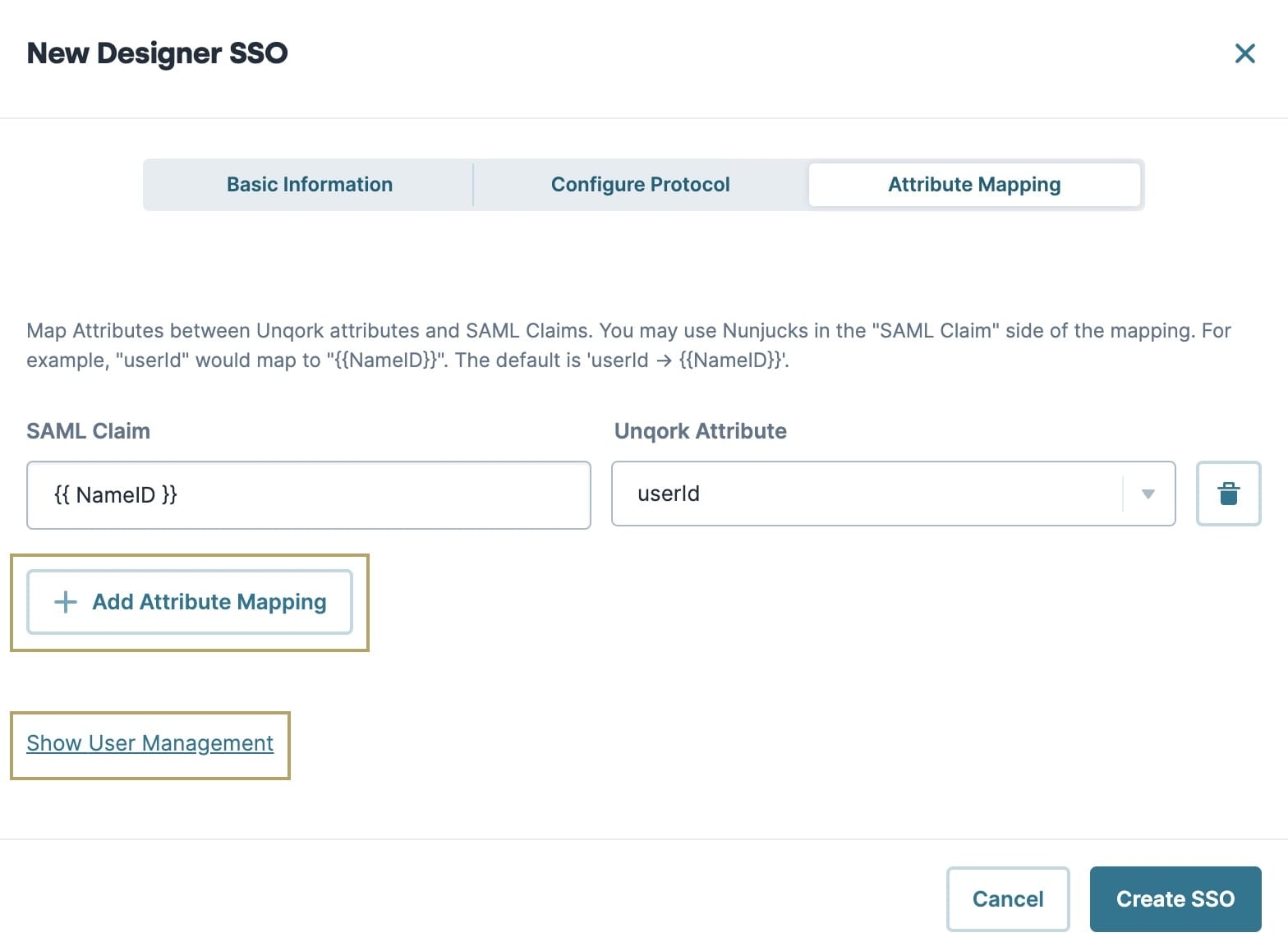Image resolution: width=1288 pixels, height=951 pixels.
Task: Click the Create SSO button
Action: [1175, 899]
